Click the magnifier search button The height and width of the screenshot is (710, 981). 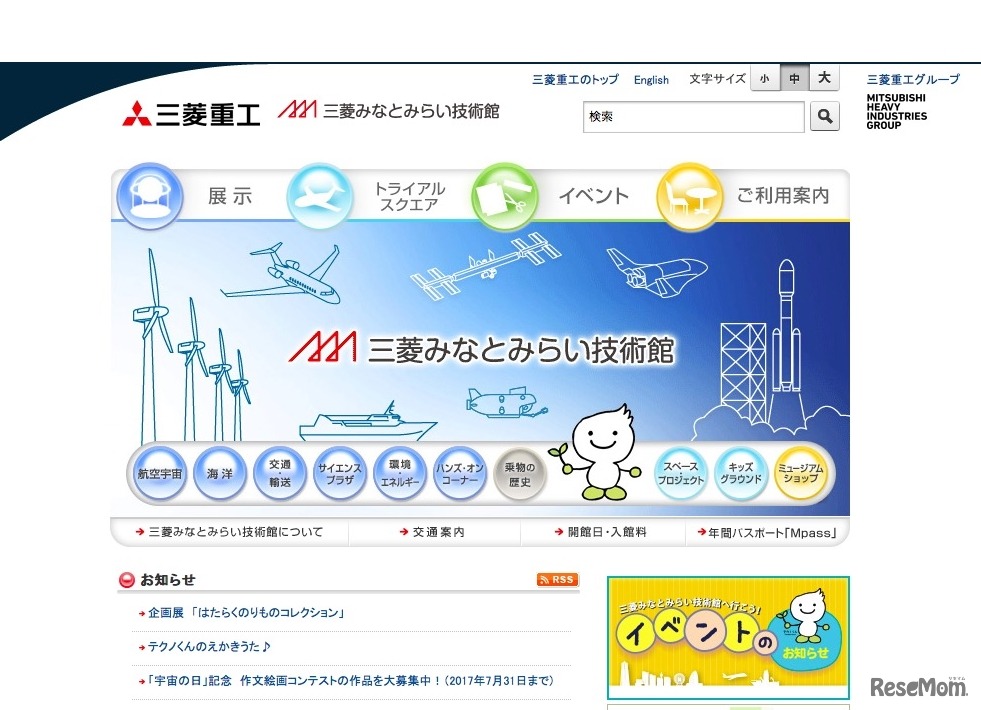825,116
